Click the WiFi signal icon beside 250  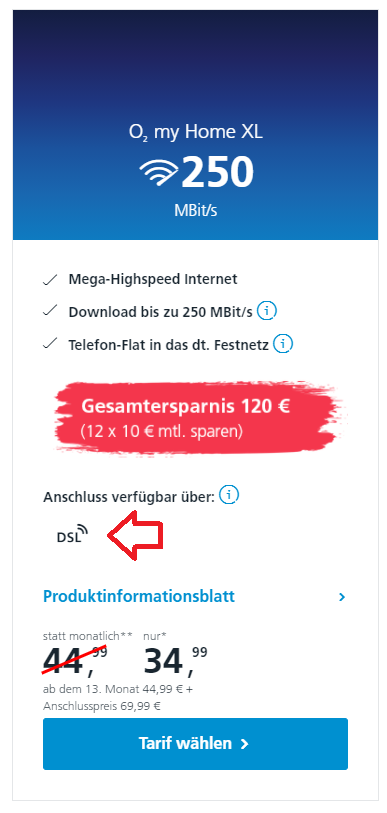pyautogui.click(x=158, y=172)
